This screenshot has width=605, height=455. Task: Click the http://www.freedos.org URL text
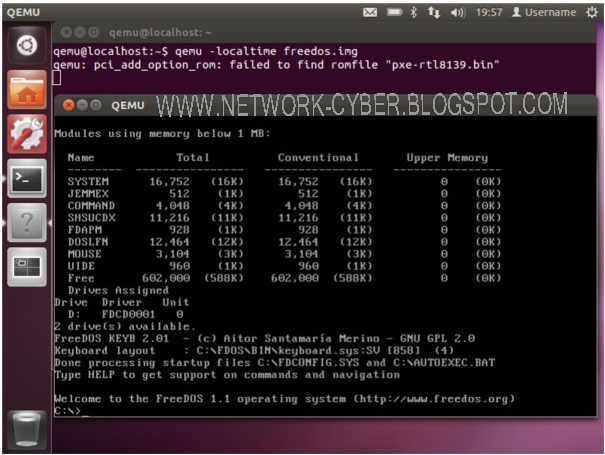coord(434,399)
